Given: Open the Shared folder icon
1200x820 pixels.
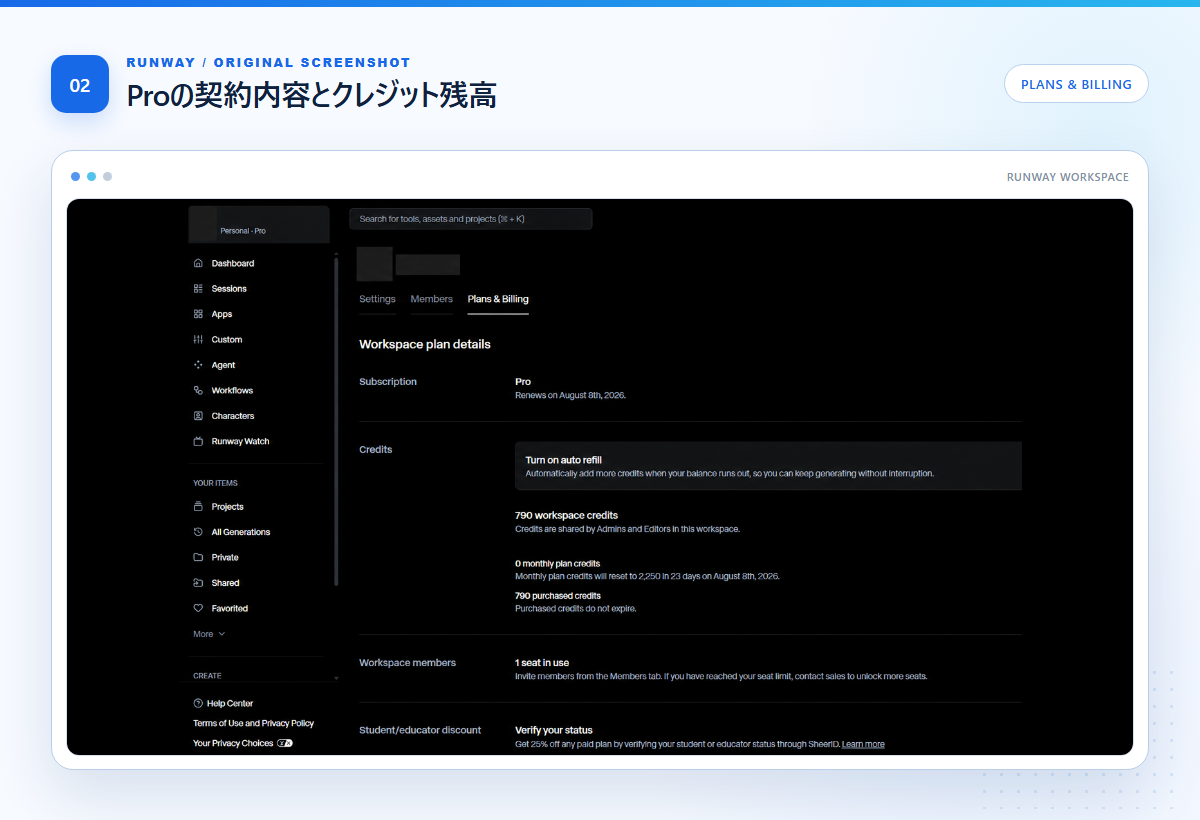Looking at the screenshot, I should click(198, 583).
